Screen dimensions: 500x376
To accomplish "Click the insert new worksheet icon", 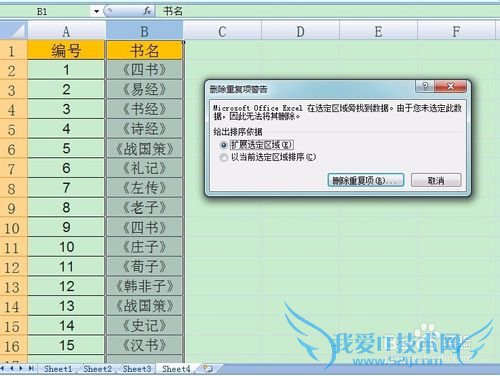I will coord(208,368).
